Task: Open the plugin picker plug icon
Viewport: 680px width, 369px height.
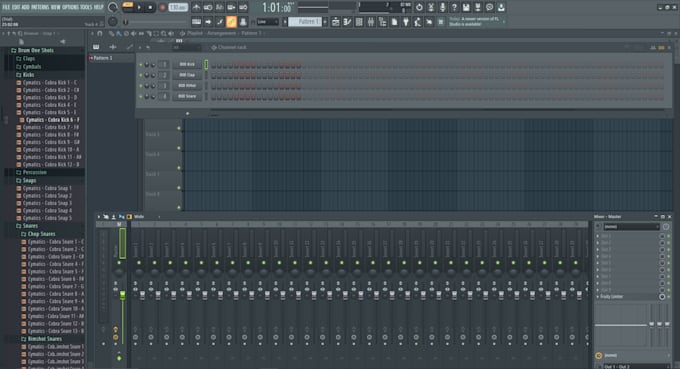Action: point(406,22)
